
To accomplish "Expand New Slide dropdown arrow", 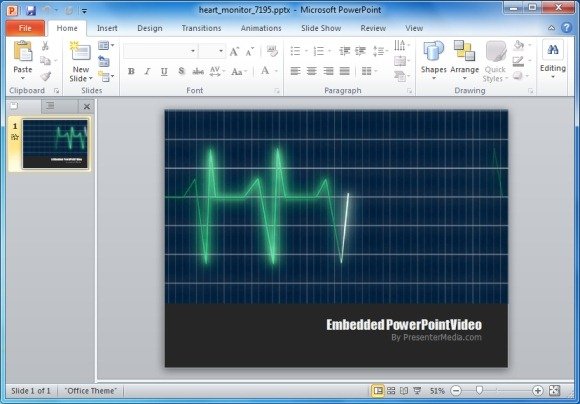I will point(91,78).
